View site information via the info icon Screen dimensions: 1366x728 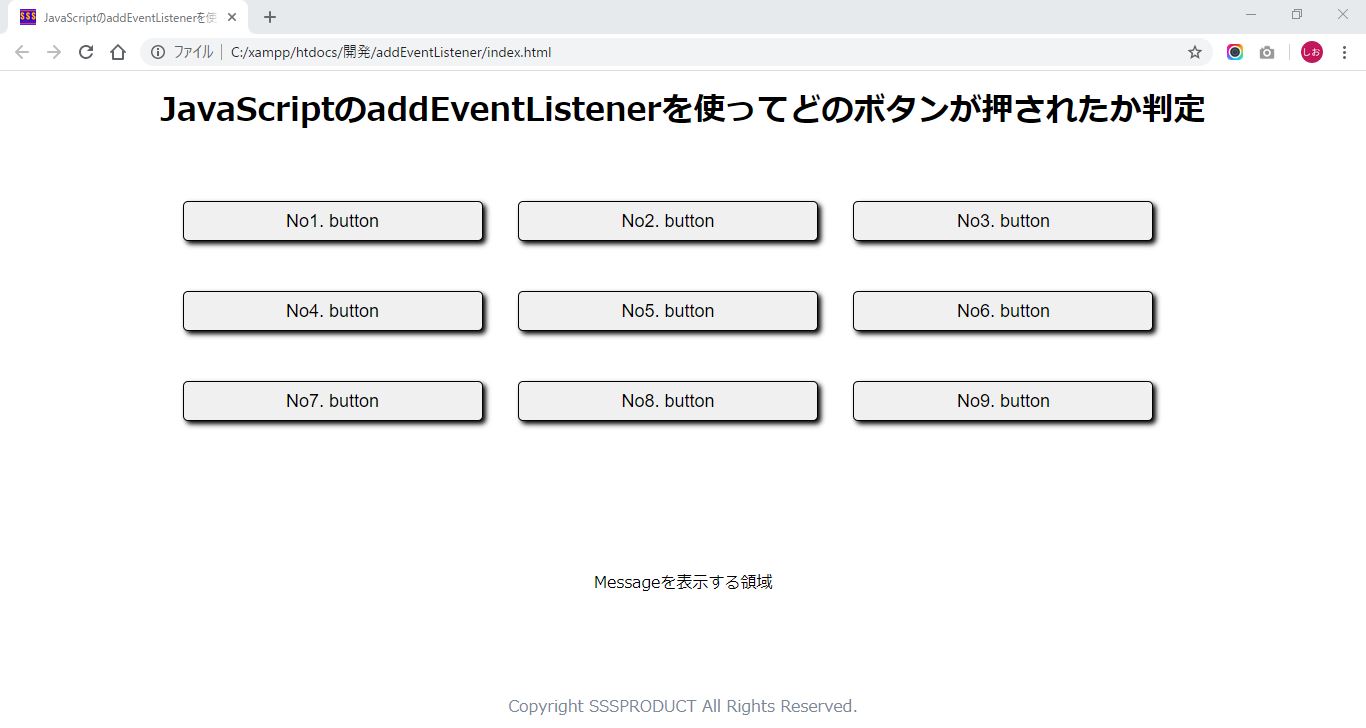point(158,53)
